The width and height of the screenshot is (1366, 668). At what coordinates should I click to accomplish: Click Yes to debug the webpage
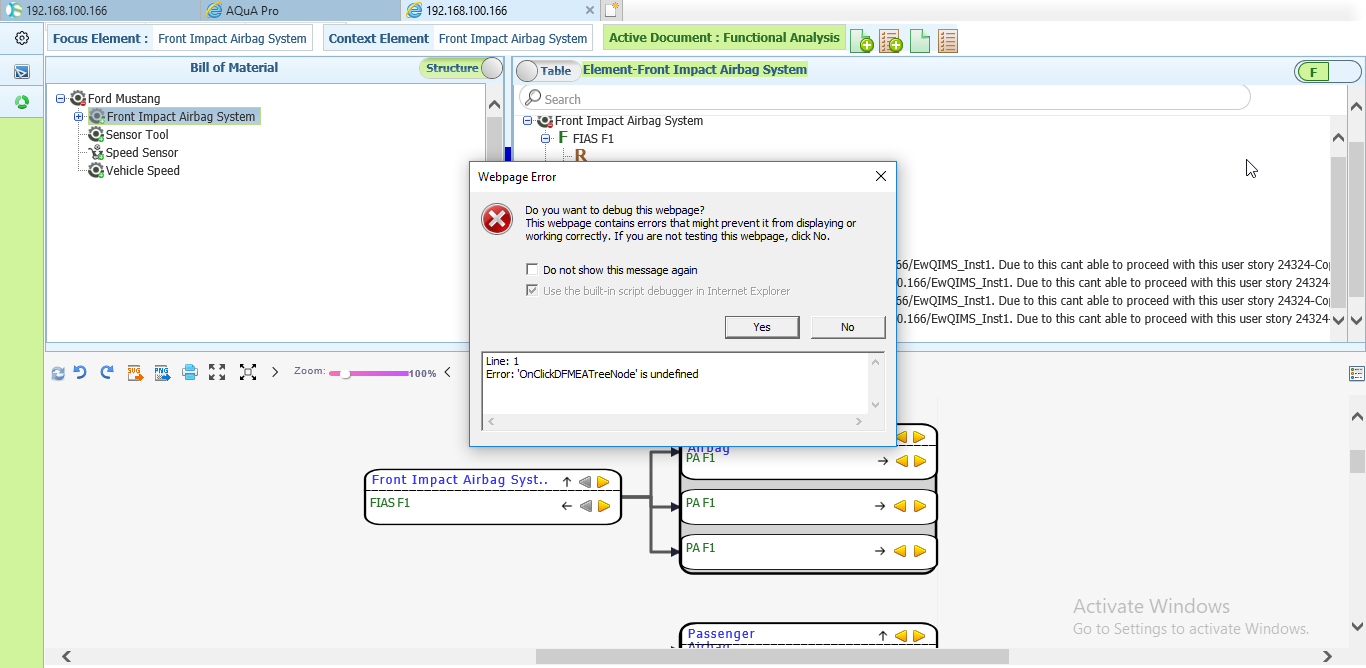click(x=762, y=327)
